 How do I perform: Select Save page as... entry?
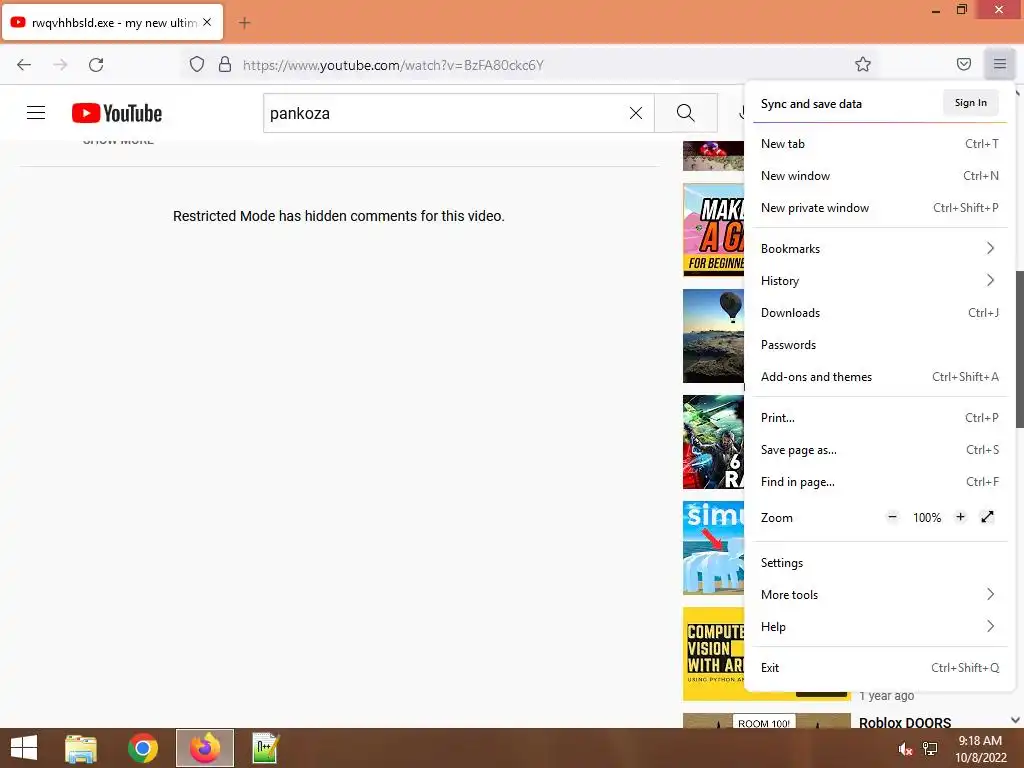(x=879, y=449)
